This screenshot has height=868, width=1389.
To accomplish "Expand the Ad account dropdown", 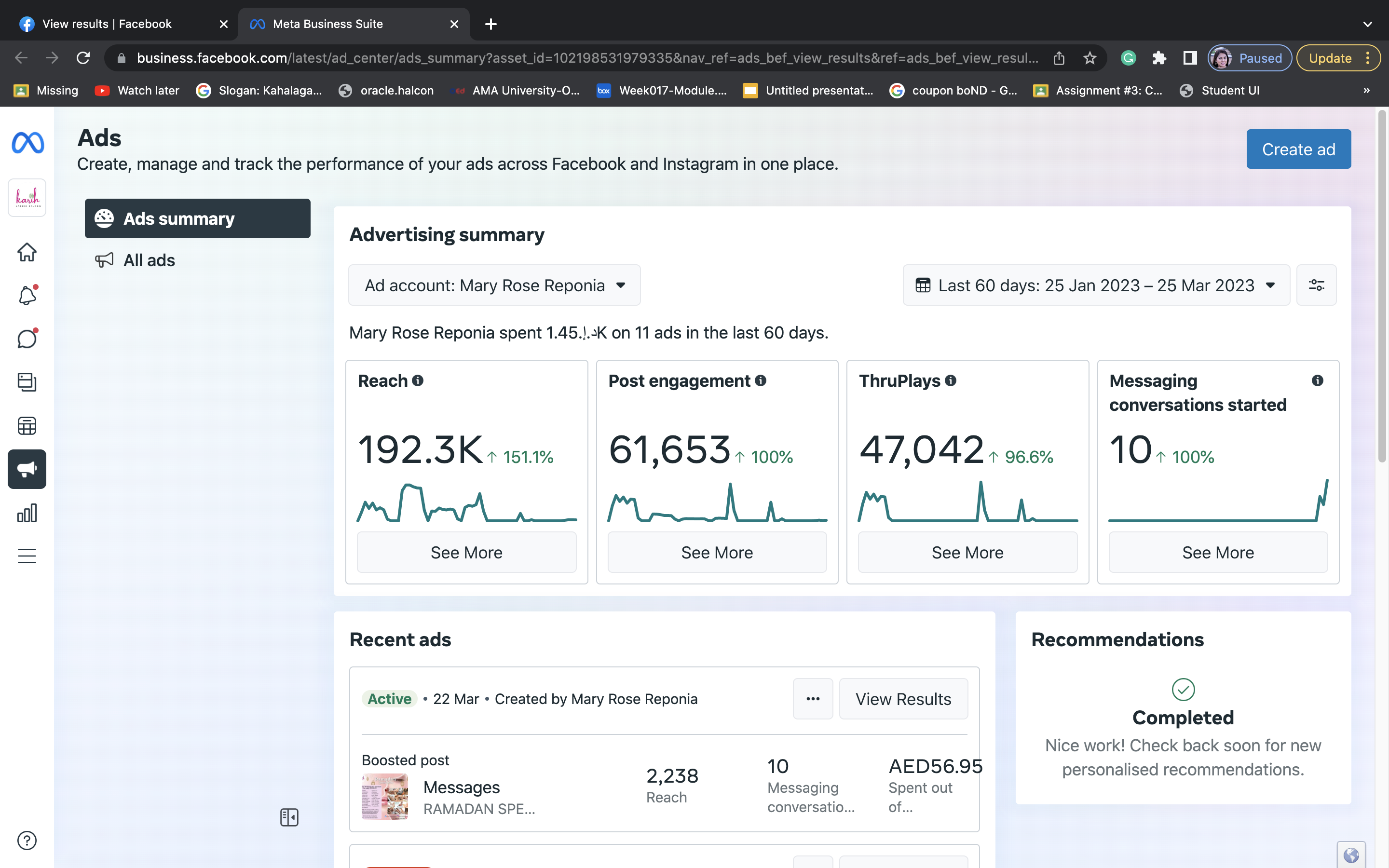I will 494,285.
